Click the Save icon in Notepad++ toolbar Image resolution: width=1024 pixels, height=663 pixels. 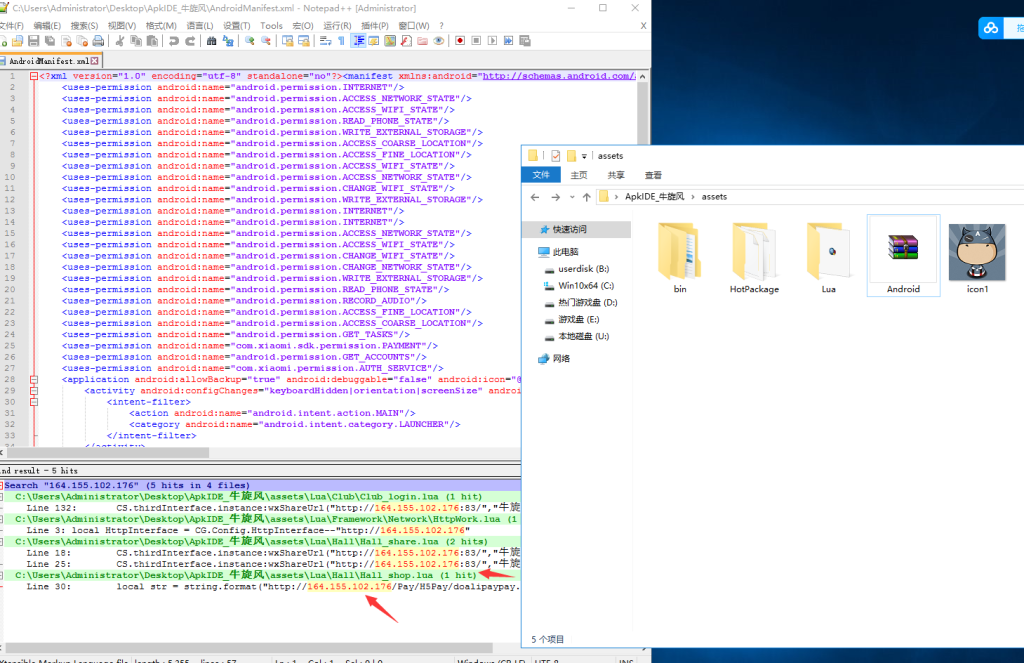[33, 41]
